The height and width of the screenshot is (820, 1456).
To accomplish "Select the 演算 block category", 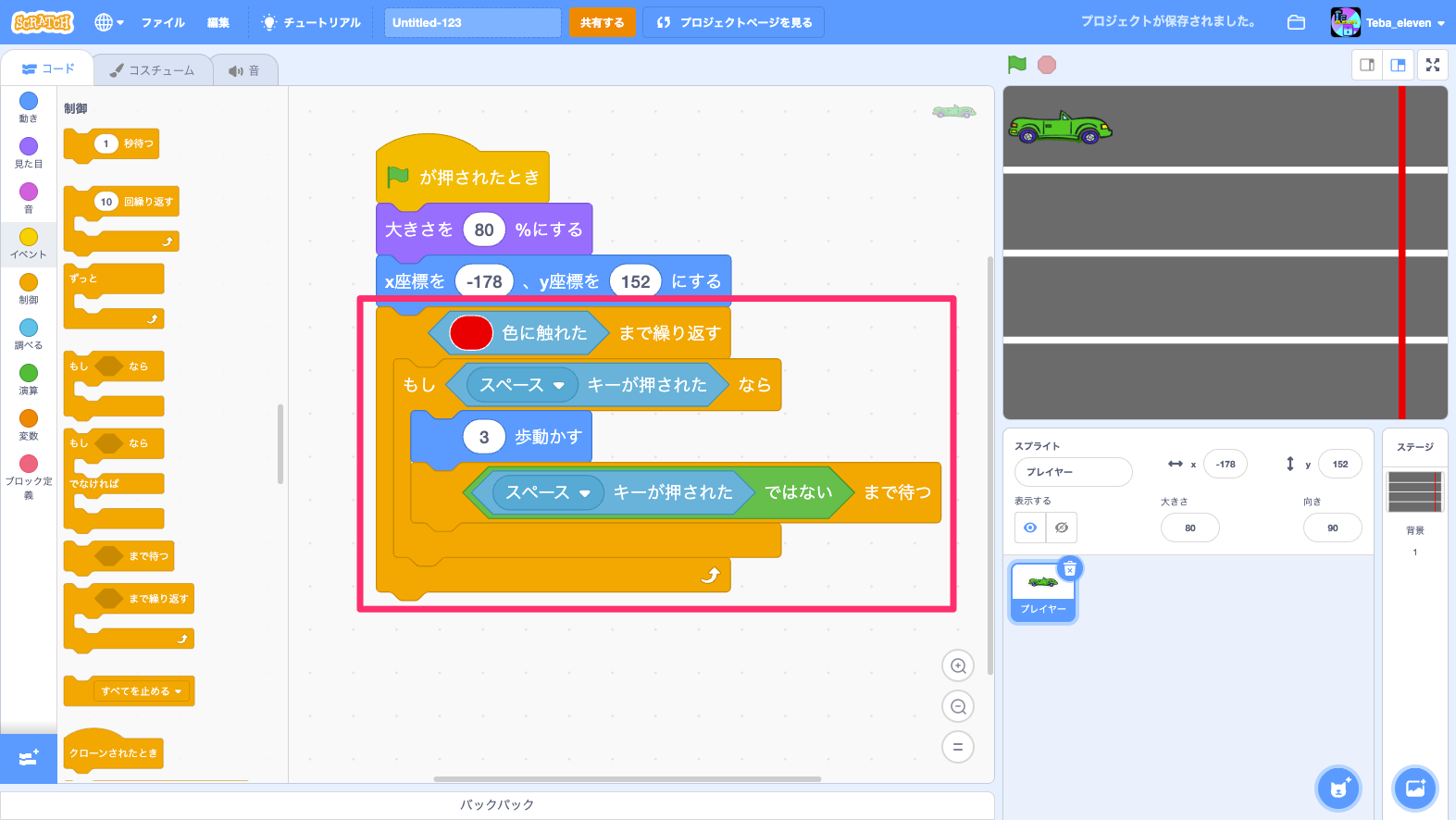I will click(29, 379).
